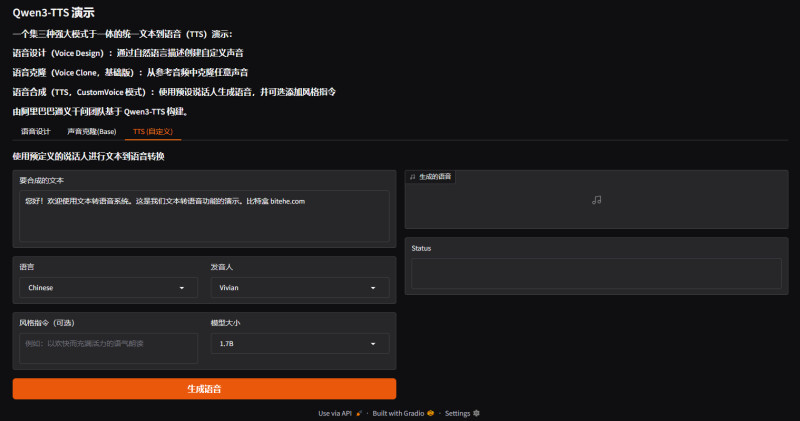Viewport: 800px width, 421px height.
Task: Click the 由阿里巴巴通义千问团队 credit line
Action: 101,111
